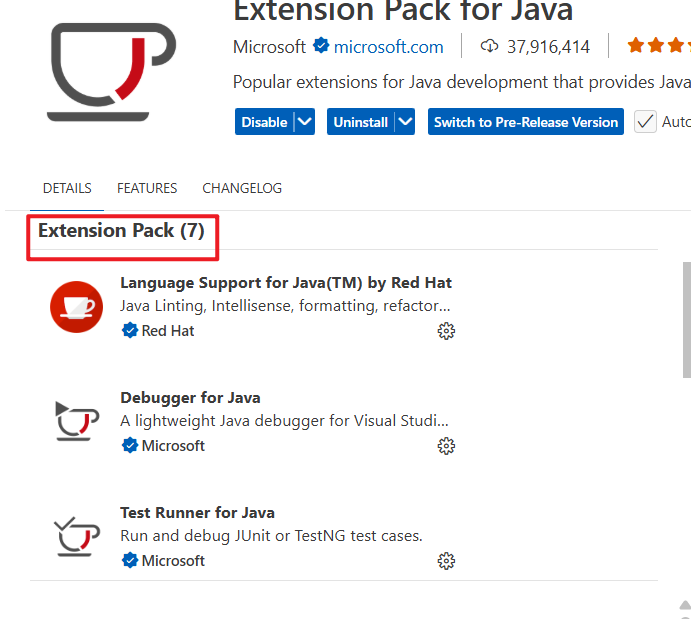The height and width of the screenshot is (619, 691).
Task: Open gear settings for Language Support for Java
Action: tap(446, 331)
